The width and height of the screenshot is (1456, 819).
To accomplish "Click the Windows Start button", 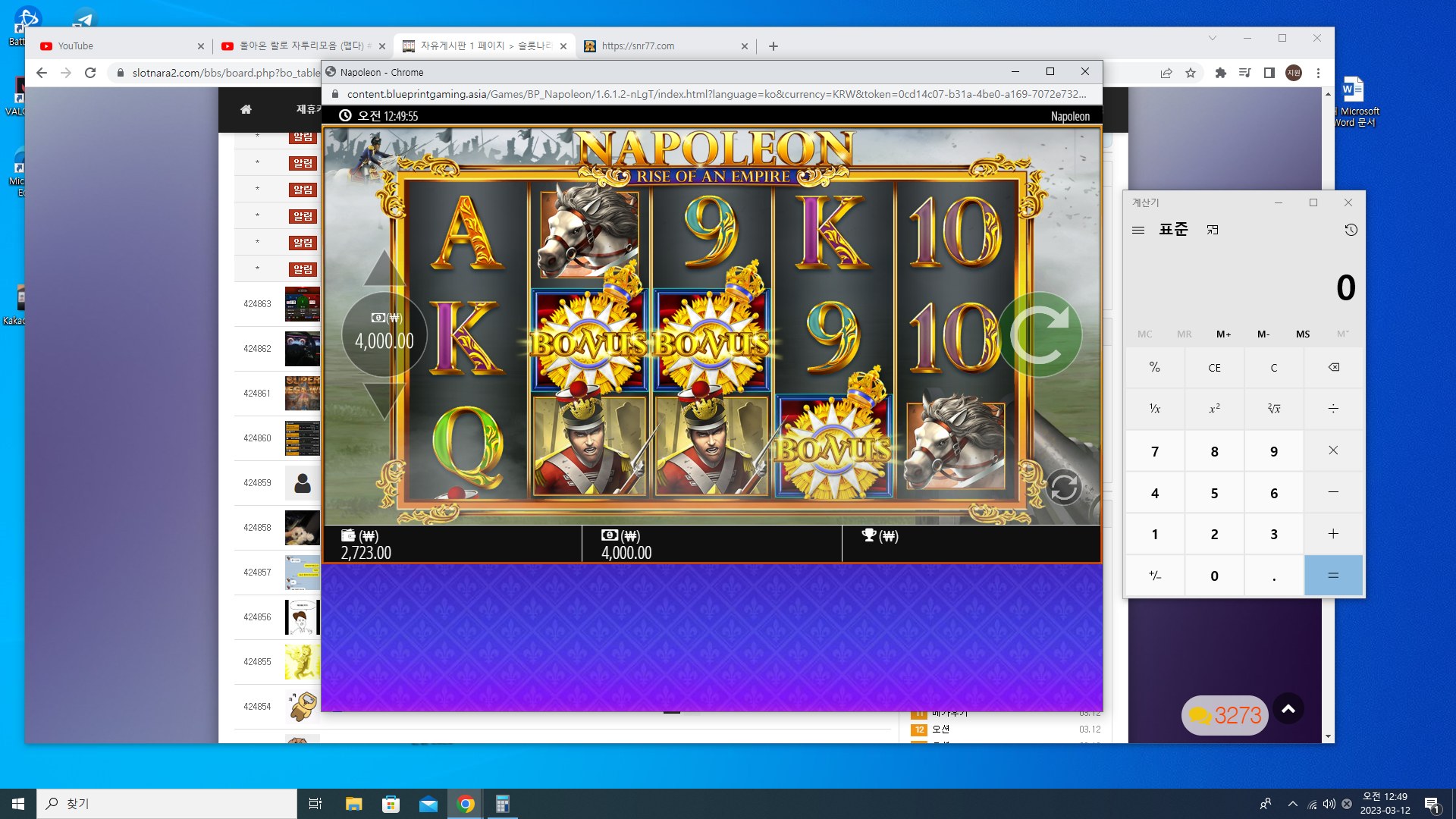I will 18,804.
